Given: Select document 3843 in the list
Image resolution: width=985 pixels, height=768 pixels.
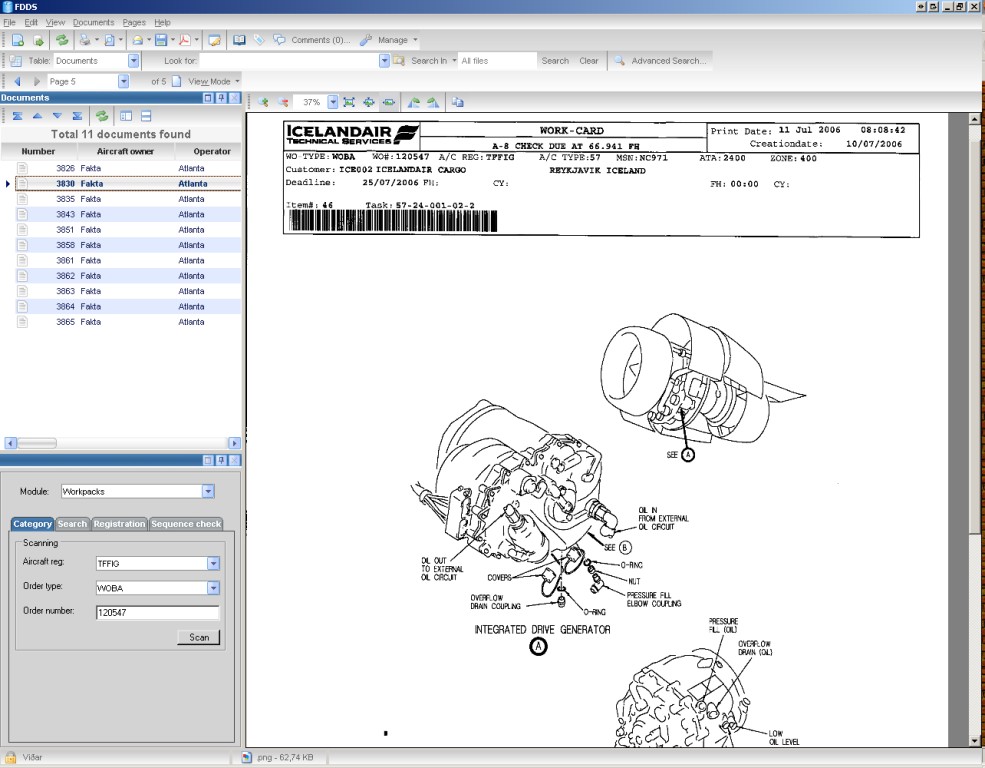Looking at the screenshot, I should click(66, 214).
